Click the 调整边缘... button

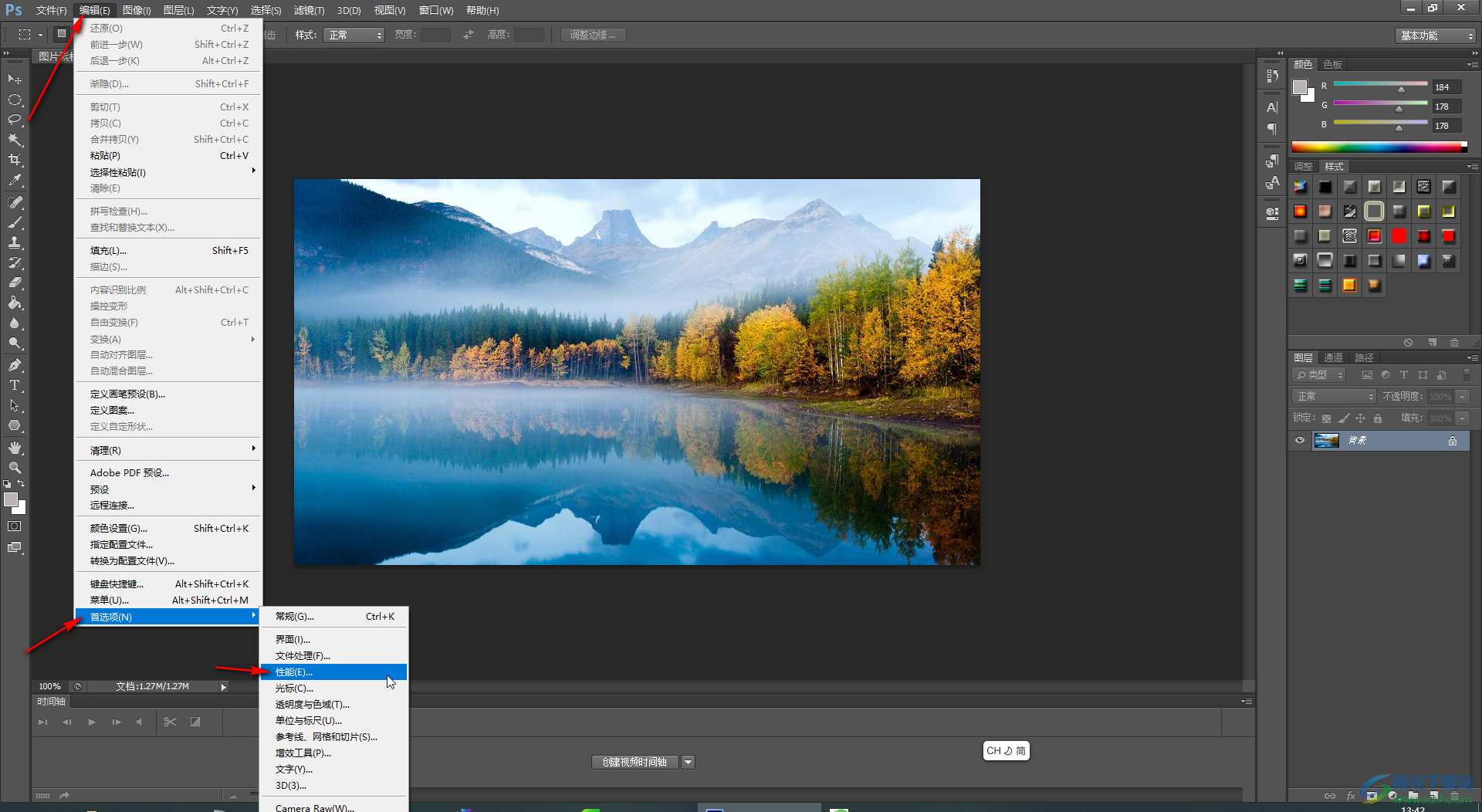click(x=593, y=36)
